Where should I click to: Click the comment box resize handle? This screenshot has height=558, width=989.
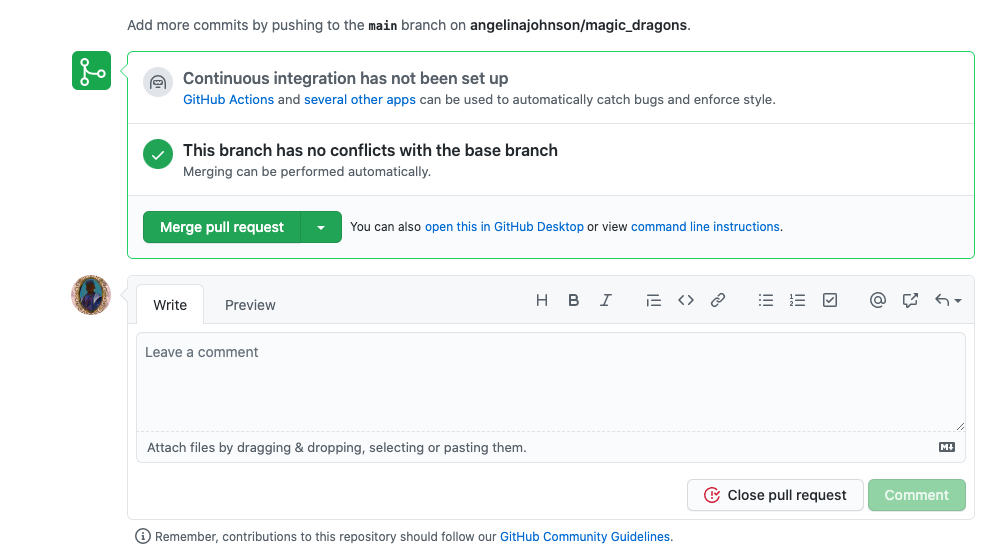(960, 427)
